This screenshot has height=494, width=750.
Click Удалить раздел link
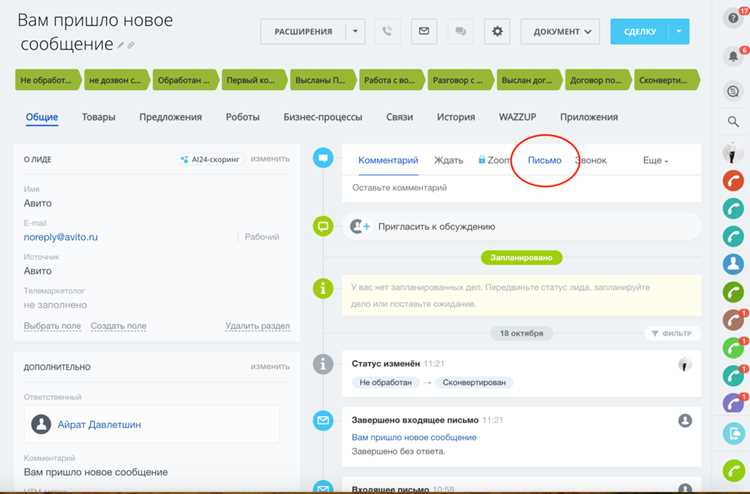tap(258, 326)
